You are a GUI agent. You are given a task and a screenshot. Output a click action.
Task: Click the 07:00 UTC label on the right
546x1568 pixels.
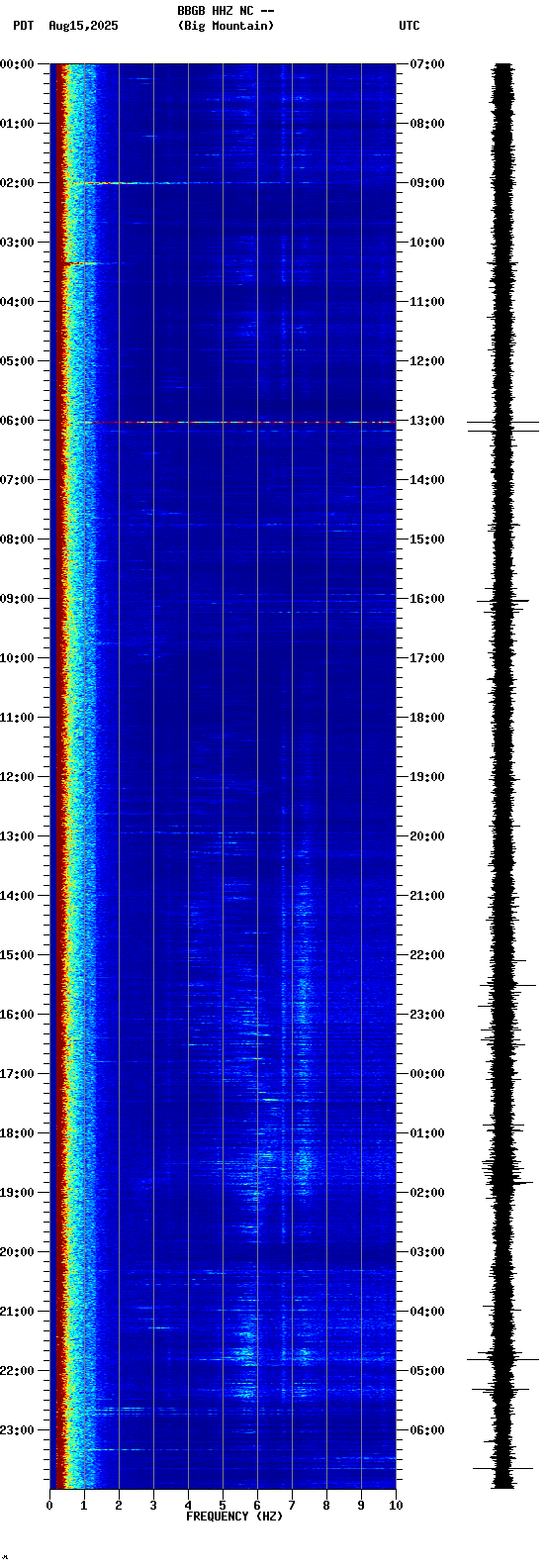[427, 64]
